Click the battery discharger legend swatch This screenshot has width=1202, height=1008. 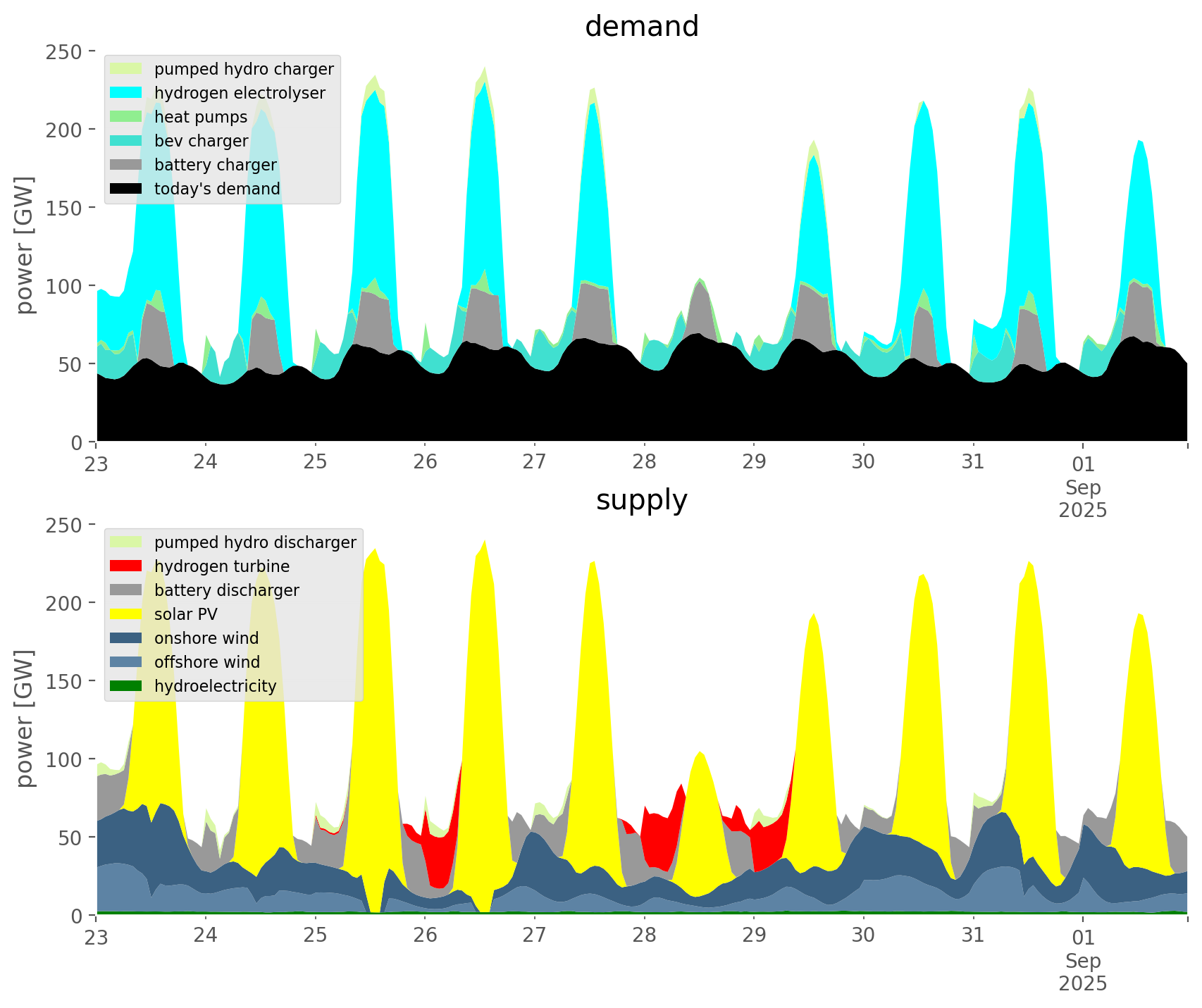pyautogui.click(x=127, y=590)
